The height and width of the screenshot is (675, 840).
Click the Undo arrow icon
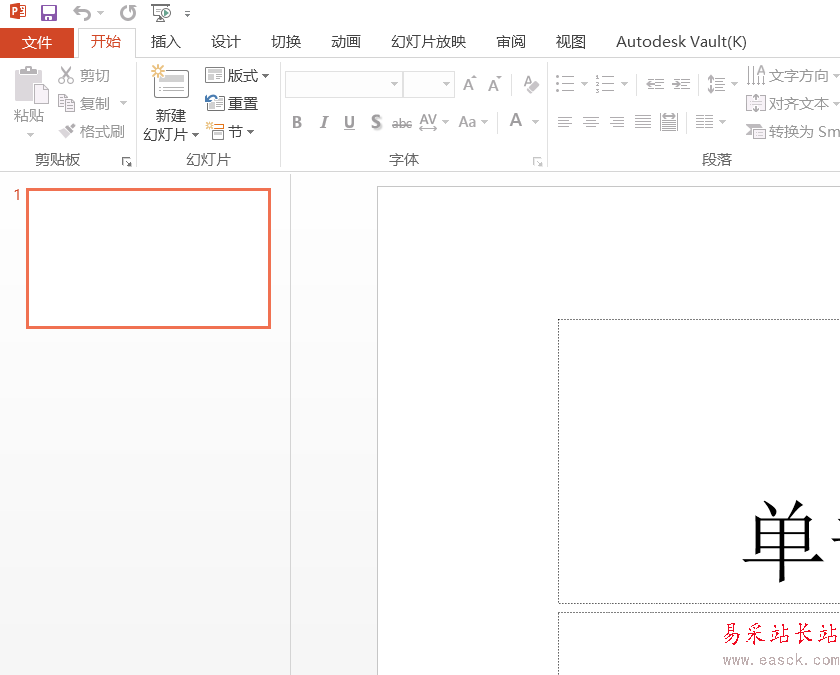pyautogui.click(x=82, y=13)
